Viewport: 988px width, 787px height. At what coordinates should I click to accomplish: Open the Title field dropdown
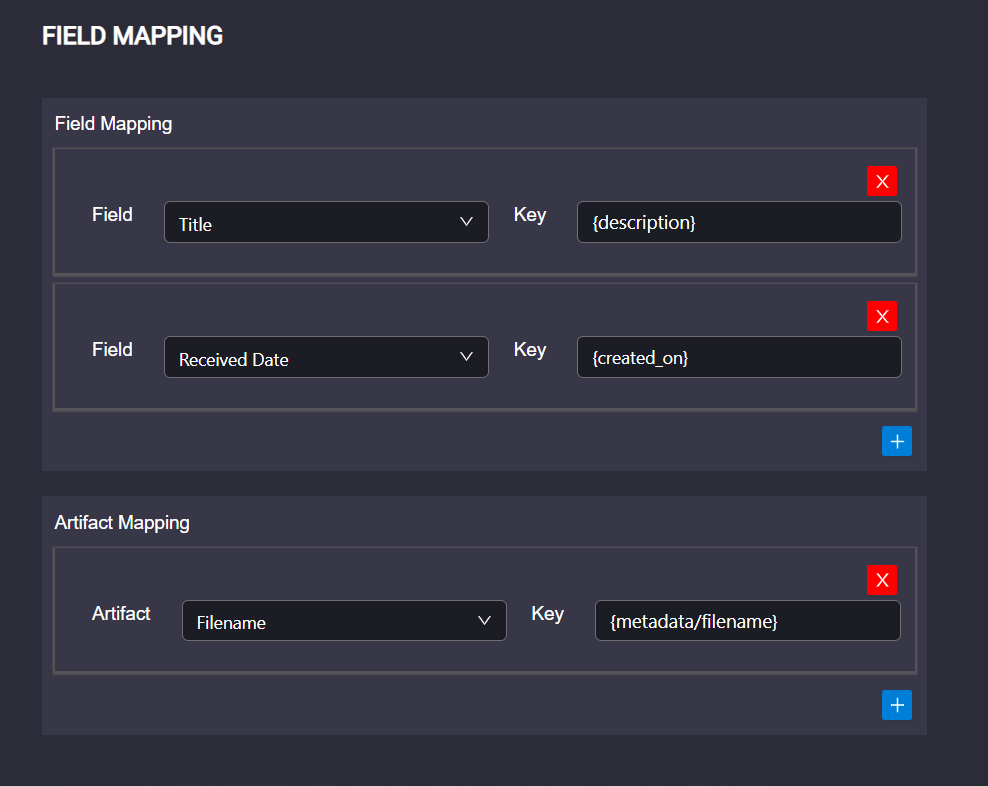coord(326,222)
